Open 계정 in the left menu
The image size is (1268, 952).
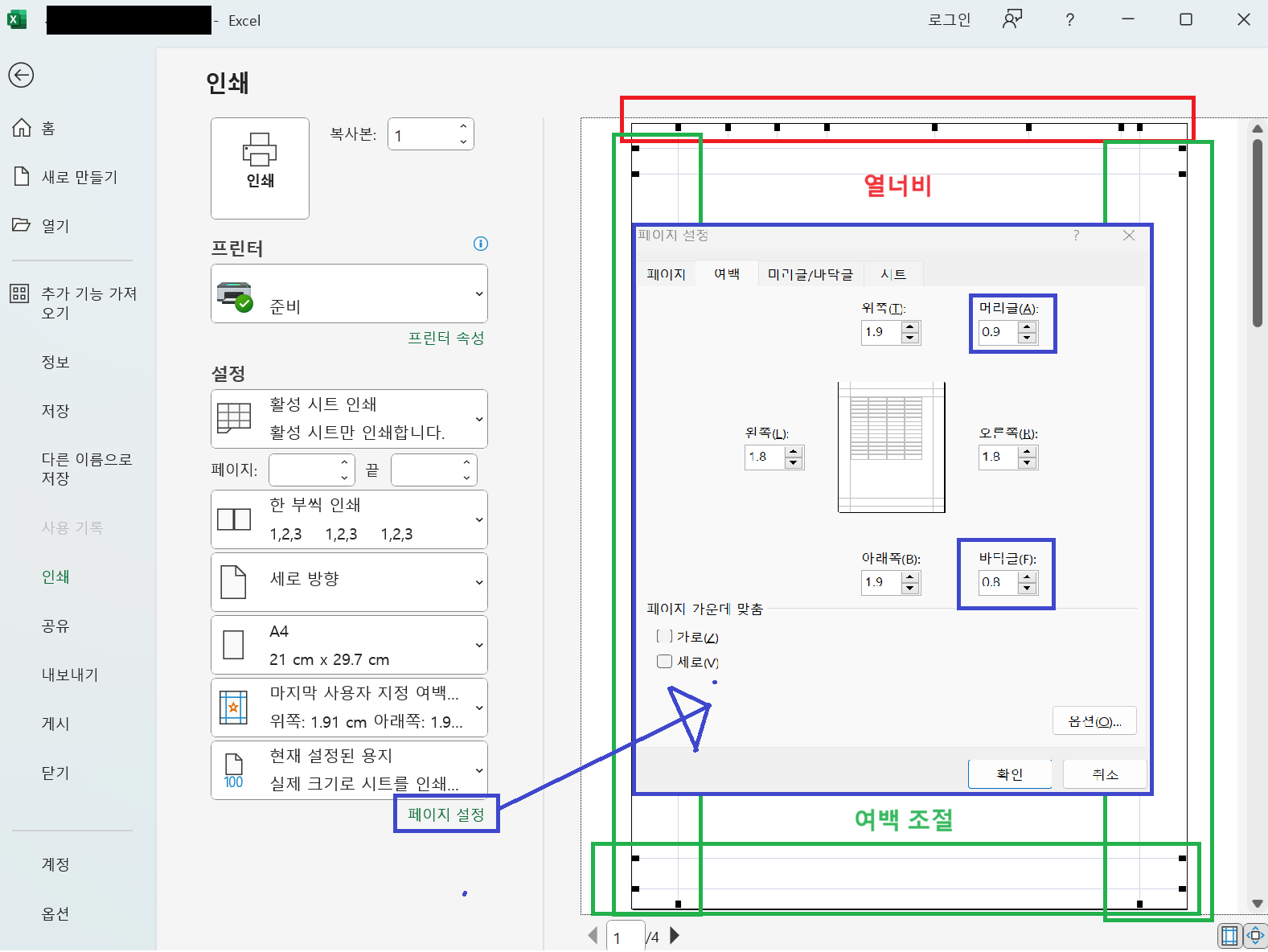click(55, 864)
